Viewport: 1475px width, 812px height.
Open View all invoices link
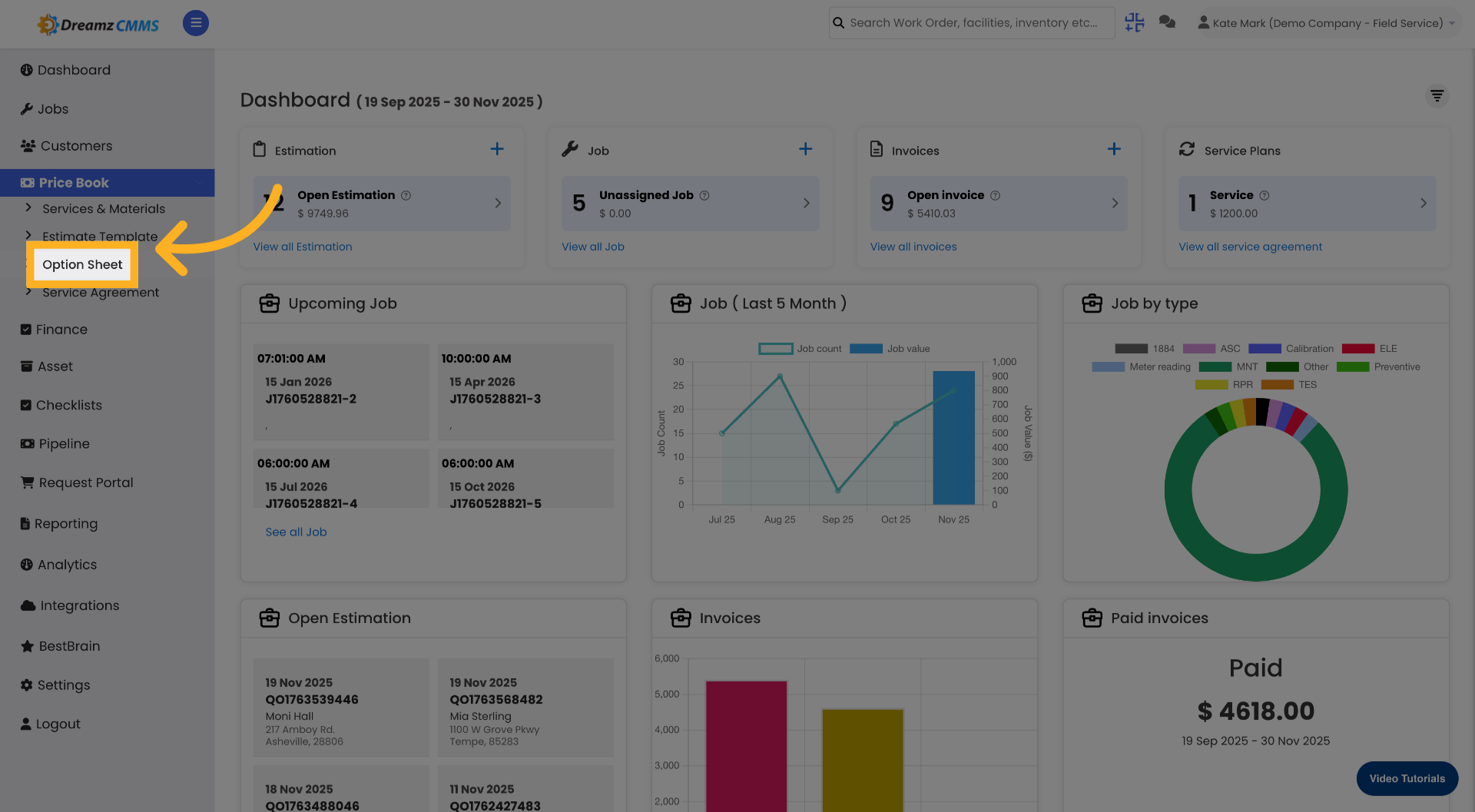coord(913,247)
